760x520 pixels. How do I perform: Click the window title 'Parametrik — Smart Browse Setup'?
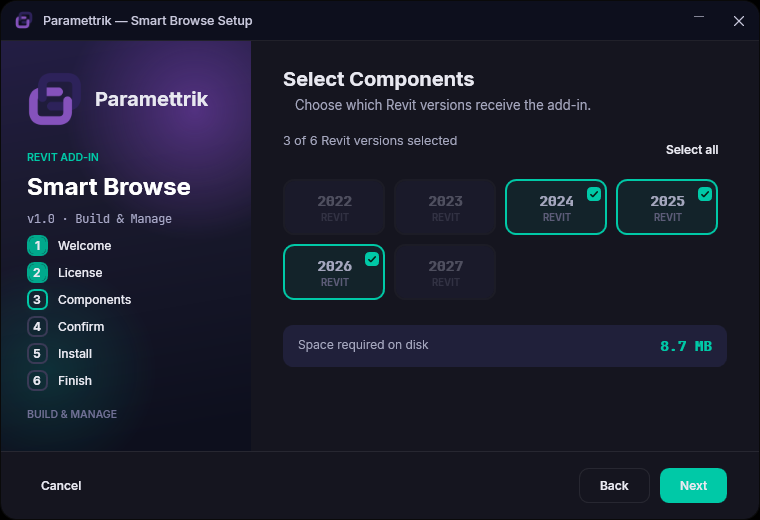click(x=148, y=21)
